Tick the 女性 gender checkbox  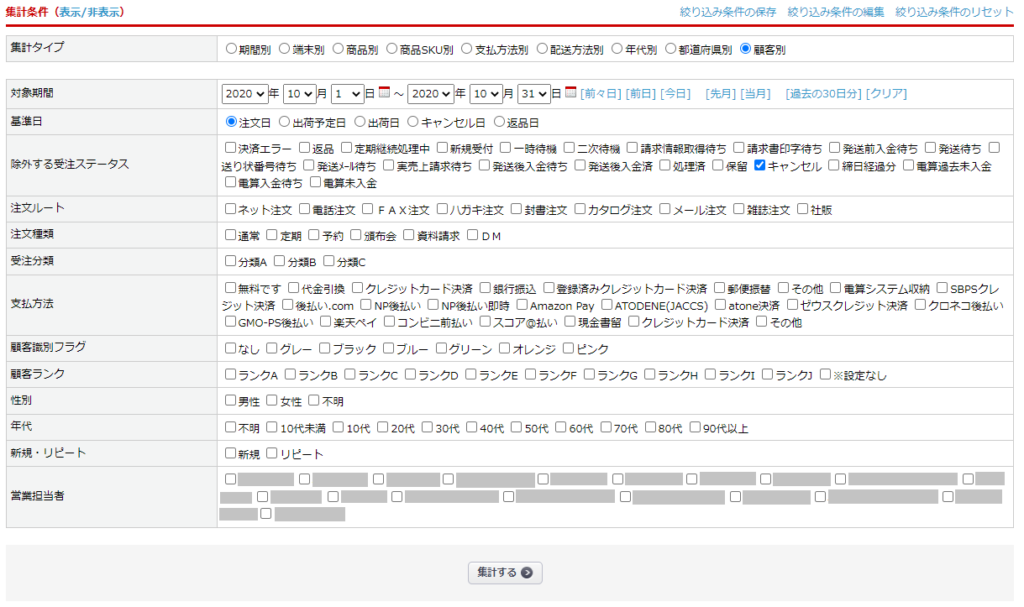(272, 401)
